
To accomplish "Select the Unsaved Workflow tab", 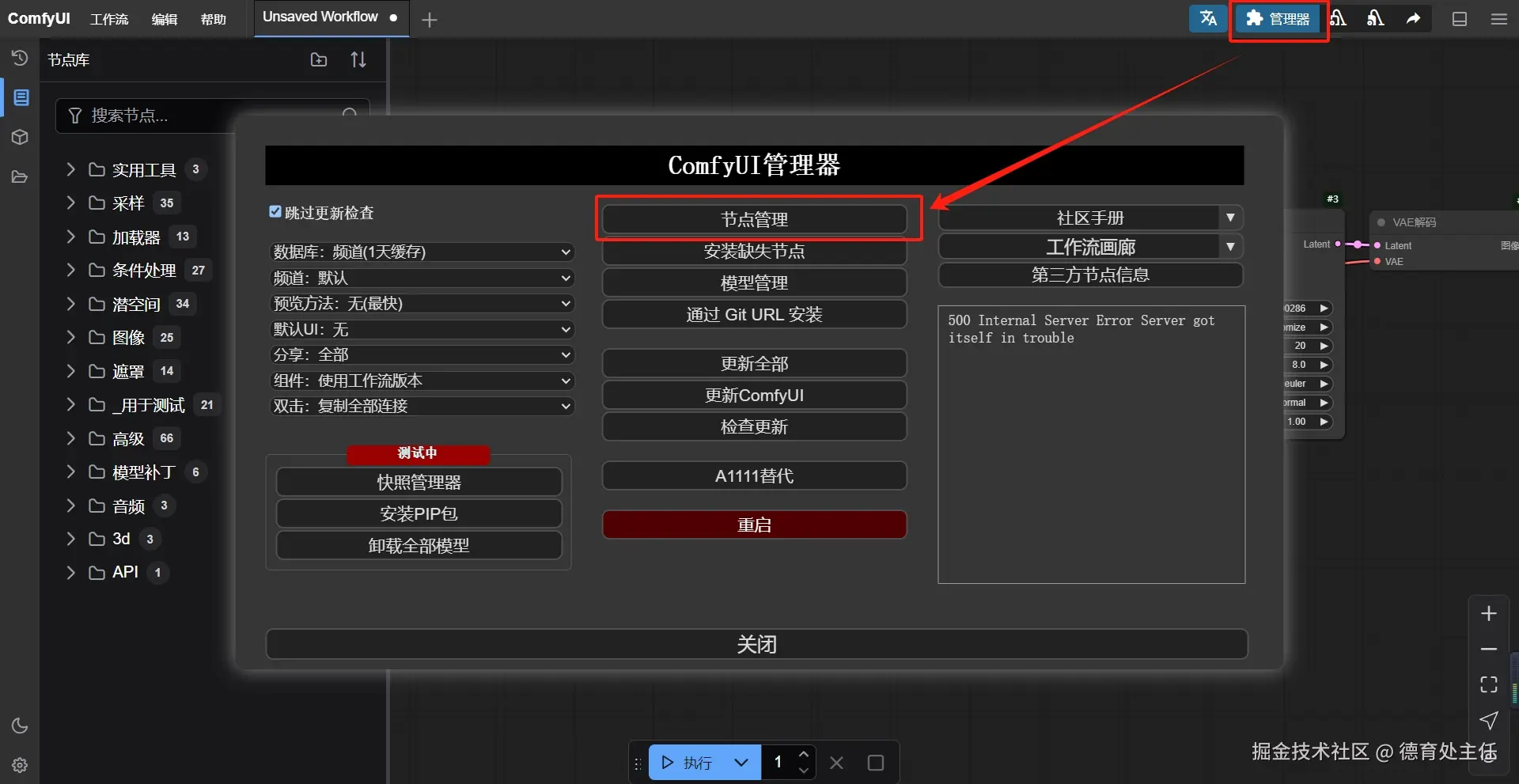I will pos(331,17).
